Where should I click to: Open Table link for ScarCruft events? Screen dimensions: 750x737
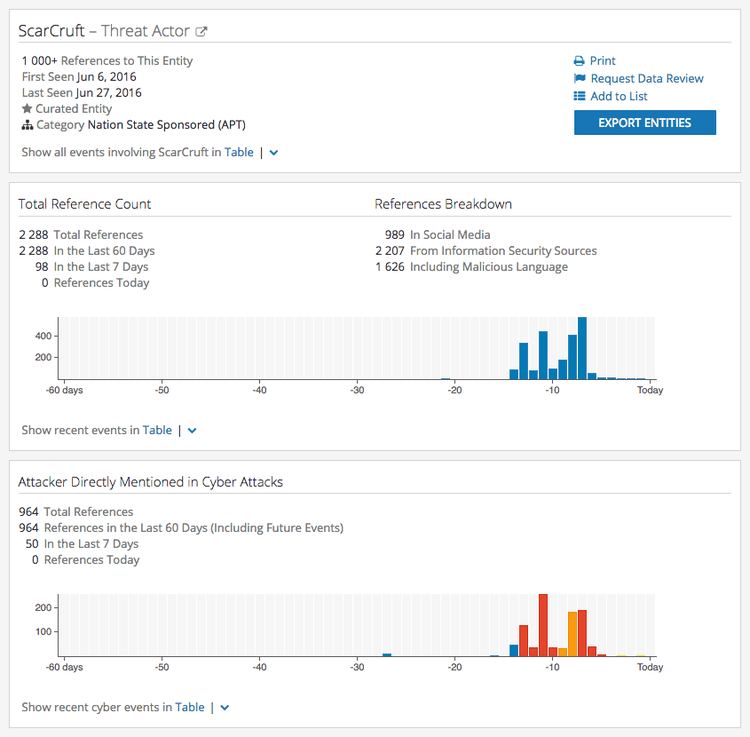[239, 153]
